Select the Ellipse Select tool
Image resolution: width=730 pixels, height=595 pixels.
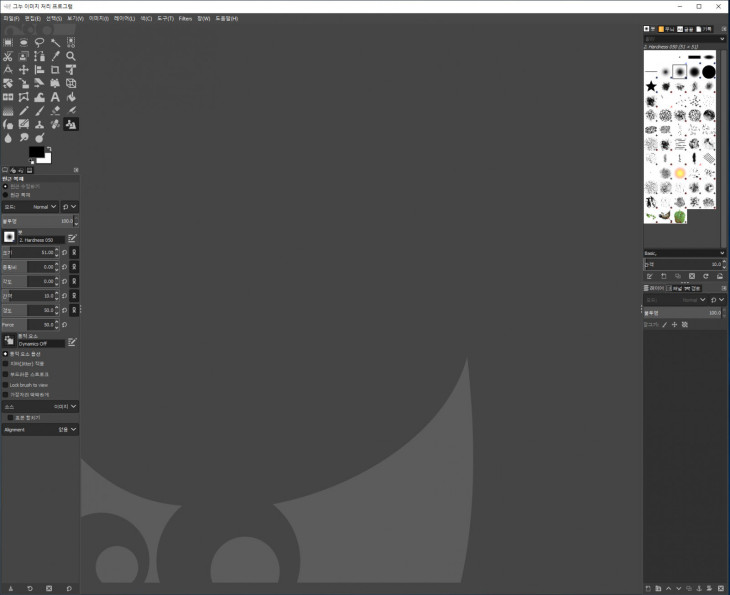coord(24,42)
